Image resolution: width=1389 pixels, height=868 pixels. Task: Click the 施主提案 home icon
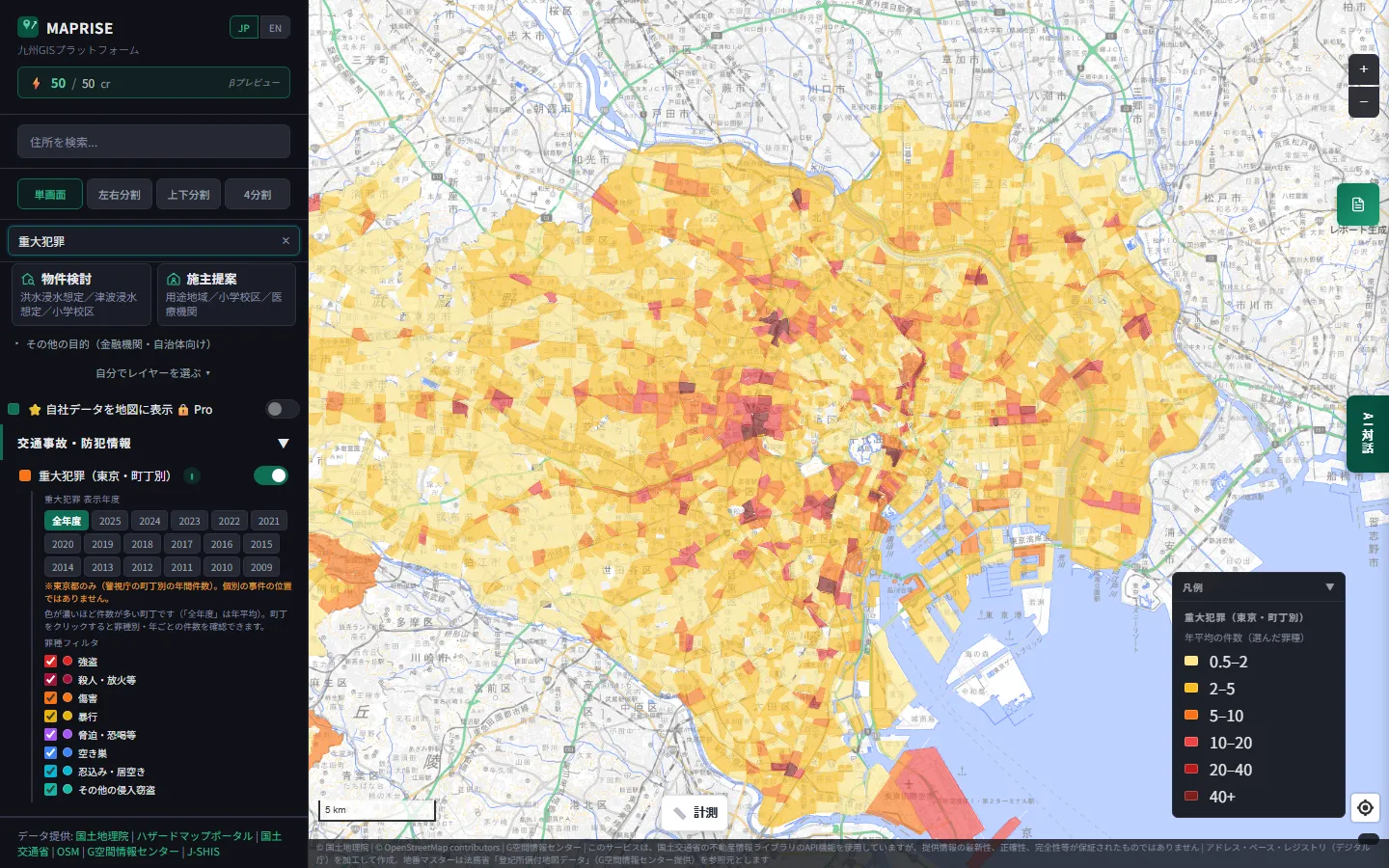tap(174, 279)
